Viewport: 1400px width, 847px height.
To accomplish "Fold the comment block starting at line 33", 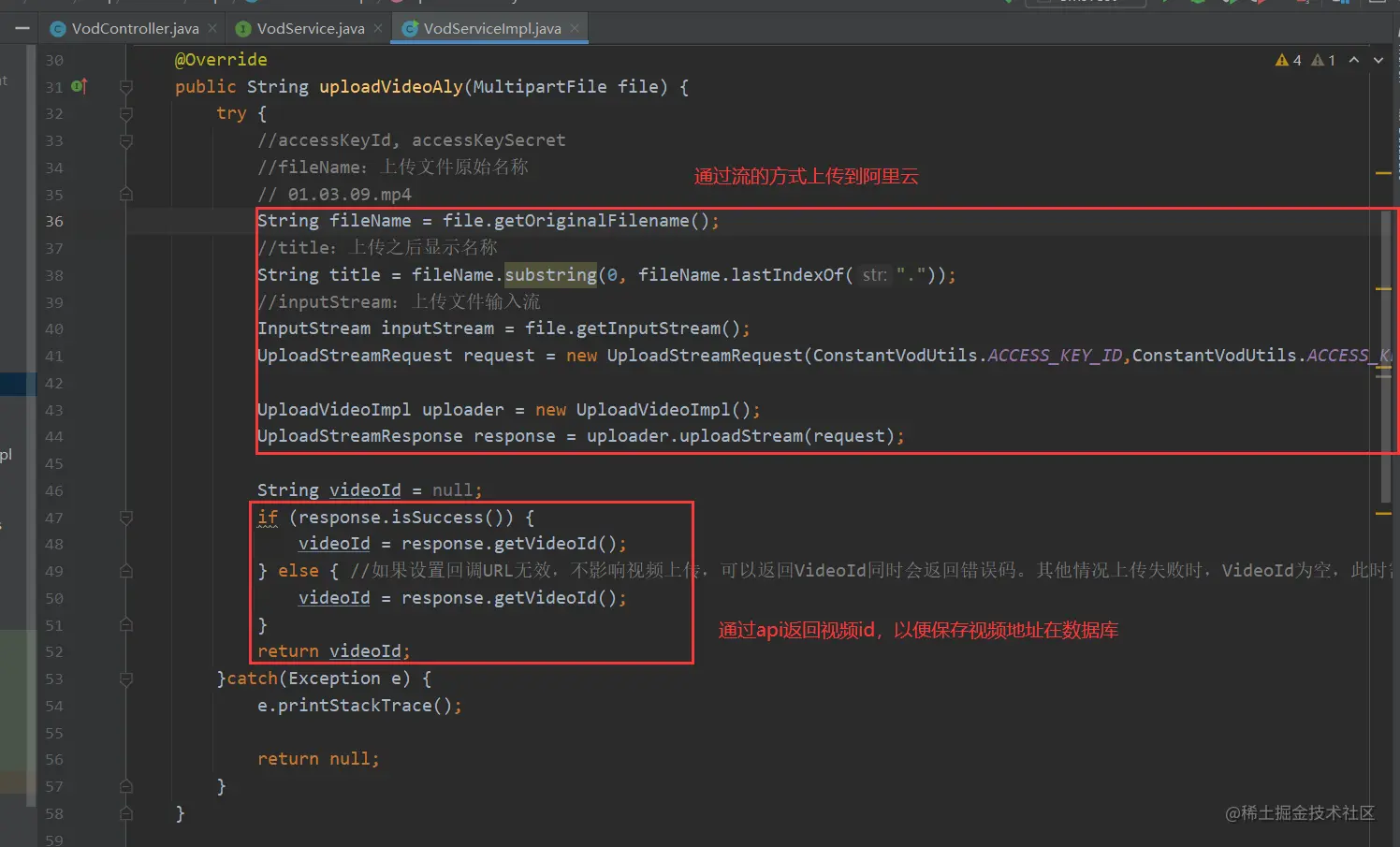I will 126,141.
